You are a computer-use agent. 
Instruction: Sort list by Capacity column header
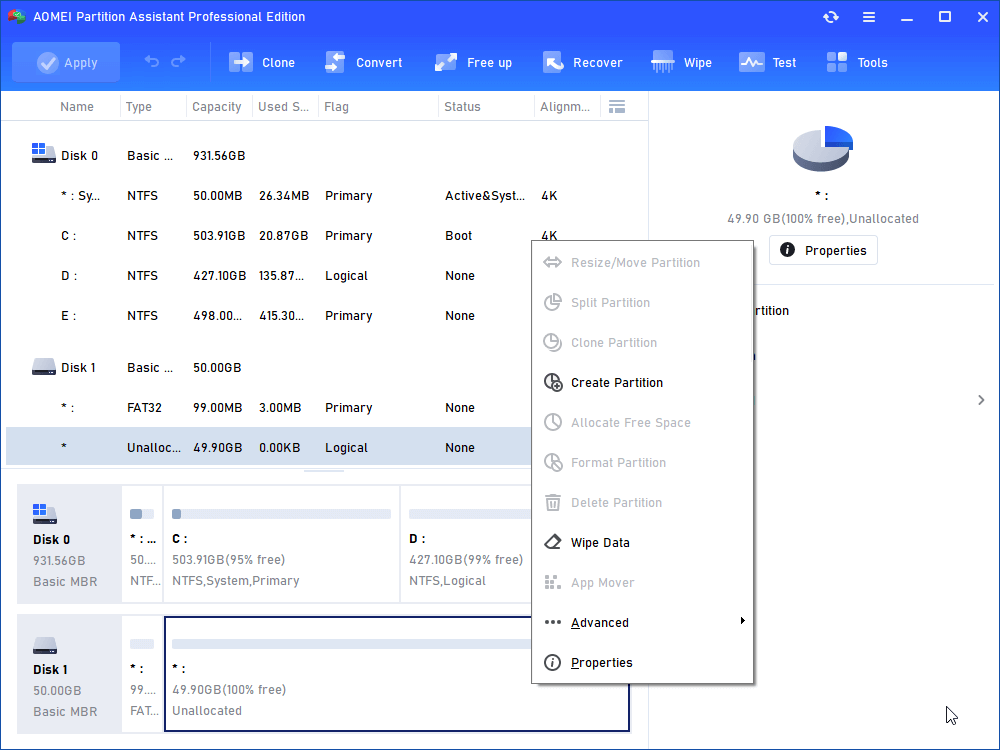(217, 107)
